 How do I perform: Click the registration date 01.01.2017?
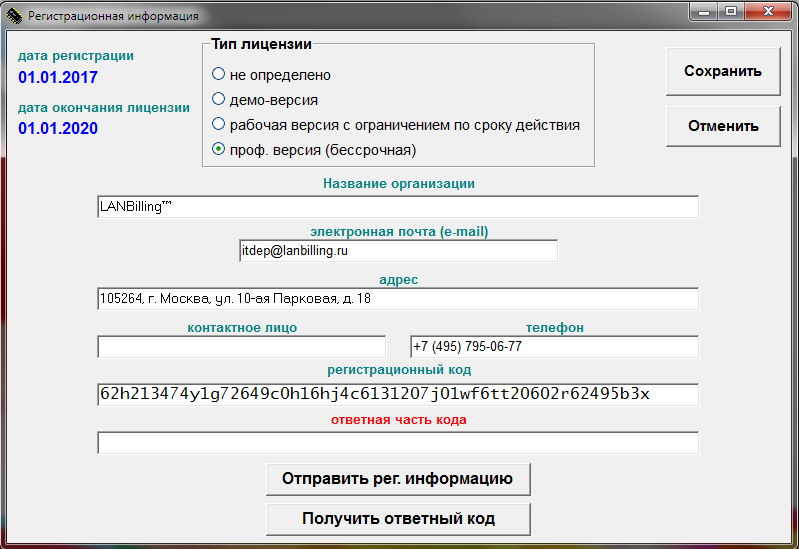pyautogui.click(x=58, y=77)
